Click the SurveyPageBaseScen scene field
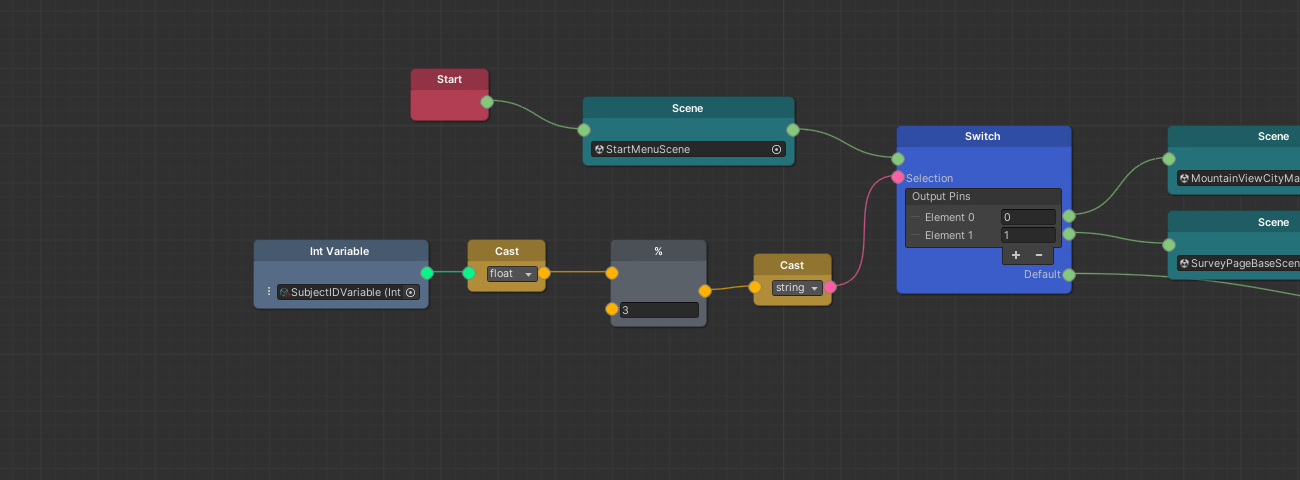Viewport: 1300px width, 480px height. pos(1238,263)
